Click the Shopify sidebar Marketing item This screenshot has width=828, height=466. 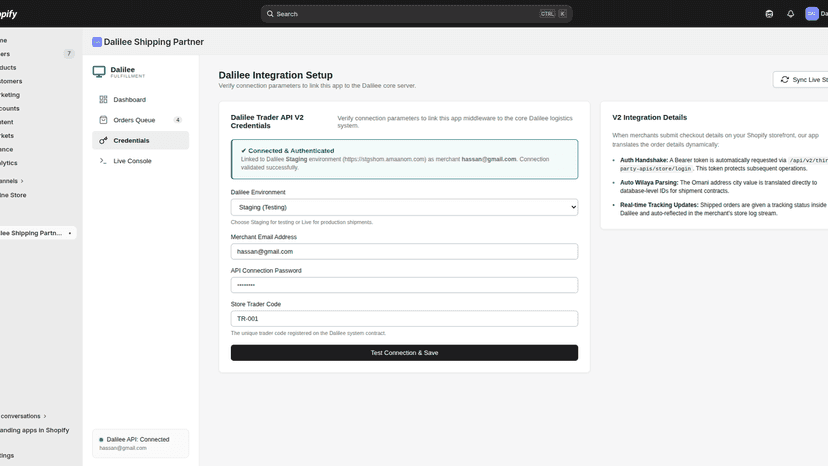point(10,95)
